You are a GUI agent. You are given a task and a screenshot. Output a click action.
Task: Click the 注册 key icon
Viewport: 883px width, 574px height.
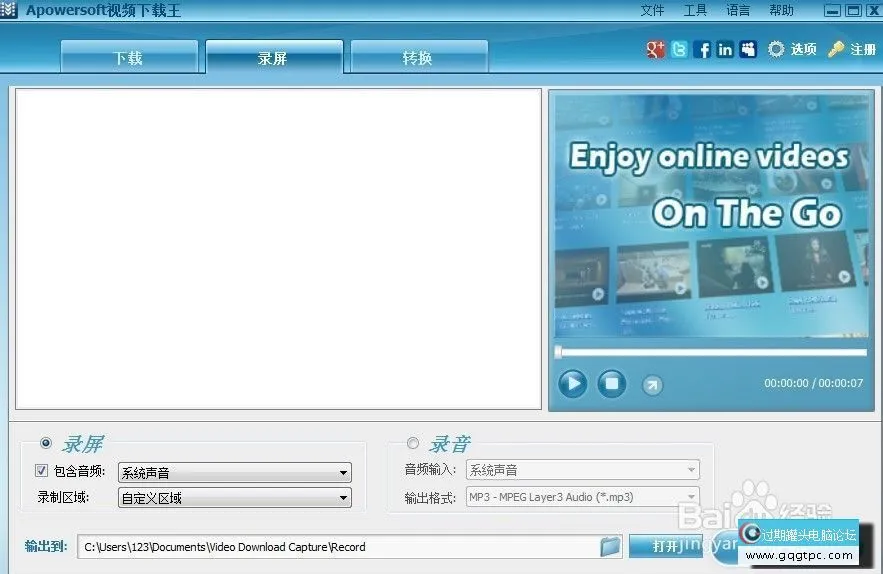(836, 50)
